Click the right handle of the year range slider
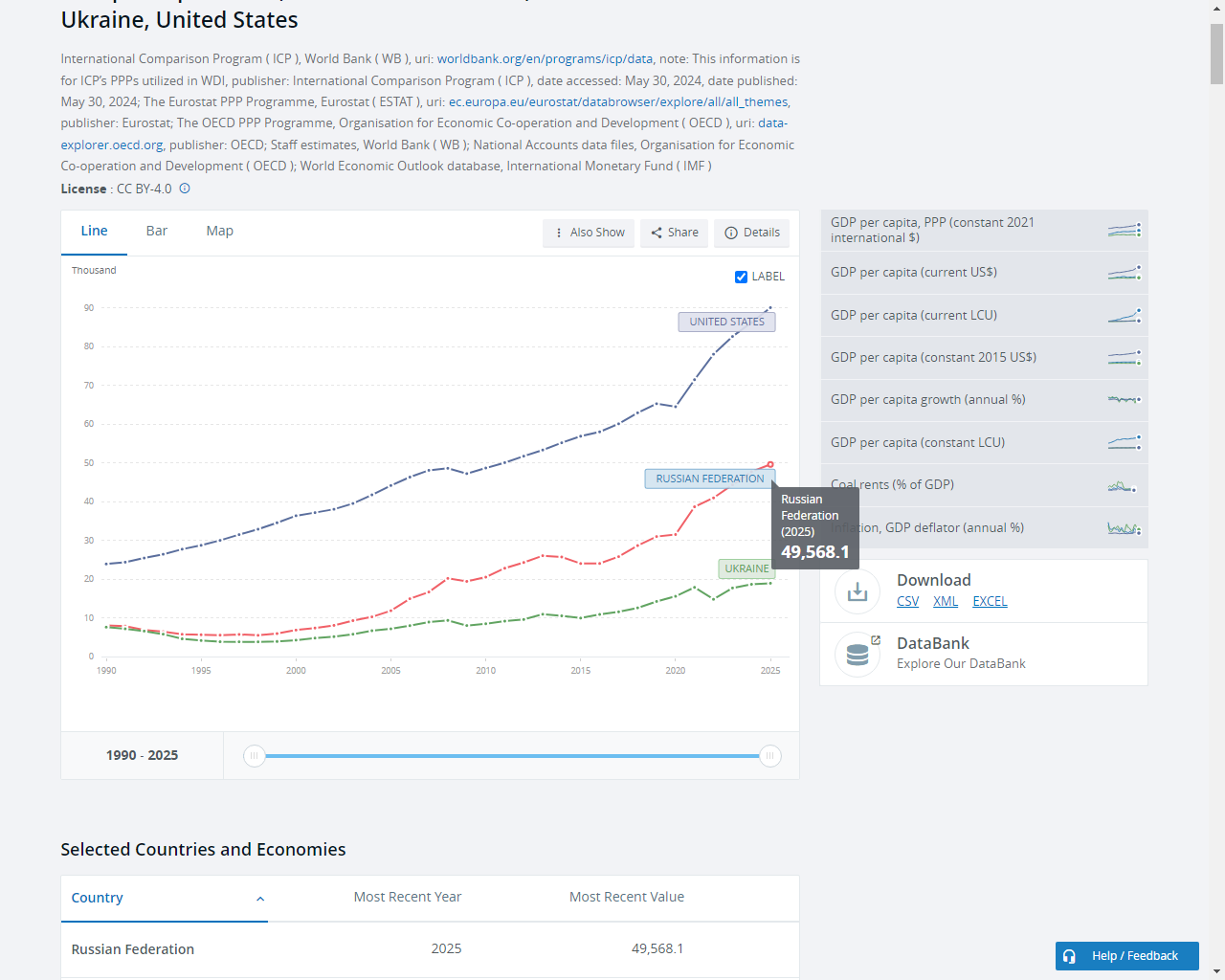Image resolution: width=1225 pixels, height=980 pixels. 770,756
